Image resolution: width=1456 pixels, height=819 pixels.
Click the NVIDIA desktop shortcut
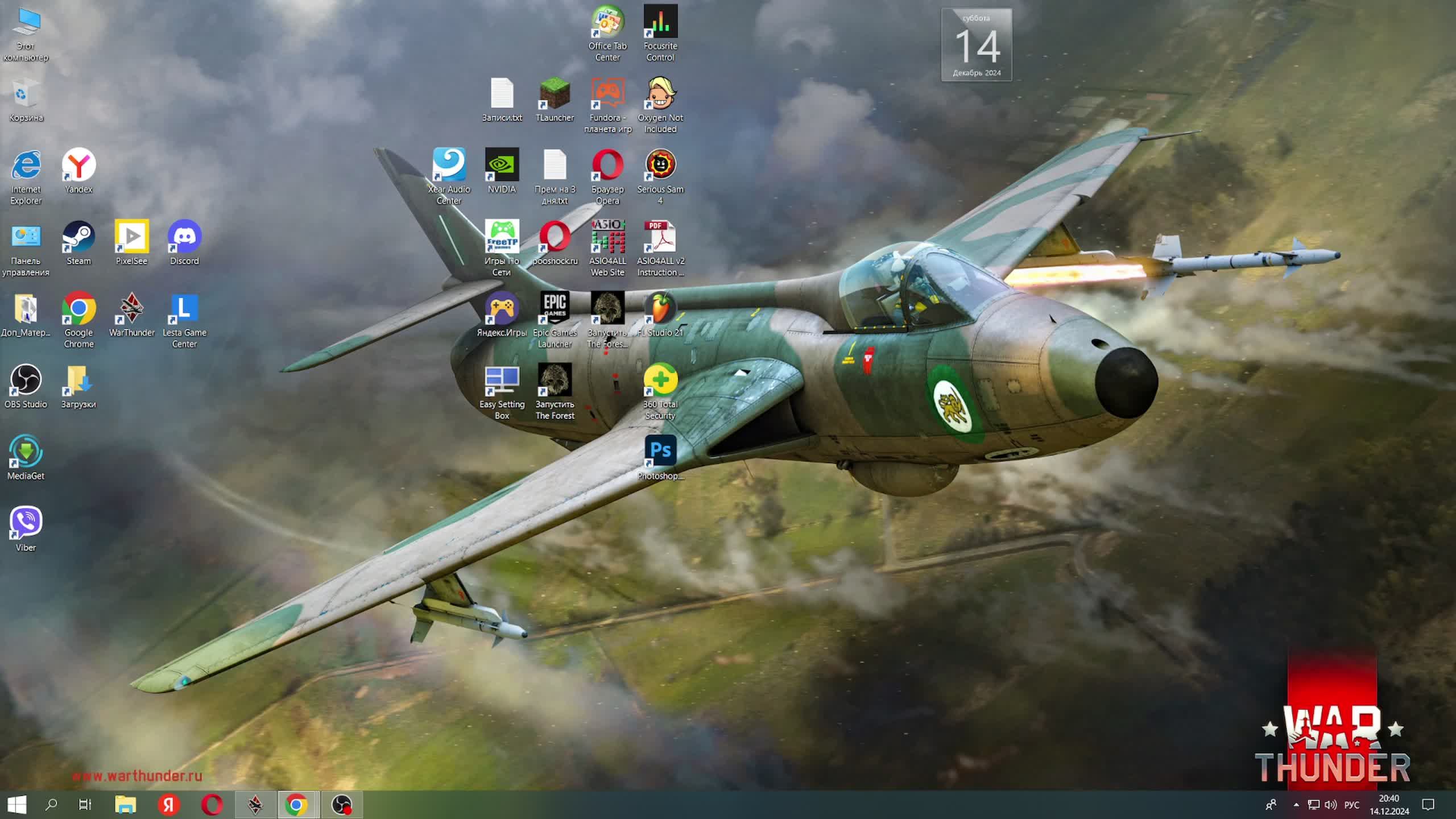pos(502,166)
